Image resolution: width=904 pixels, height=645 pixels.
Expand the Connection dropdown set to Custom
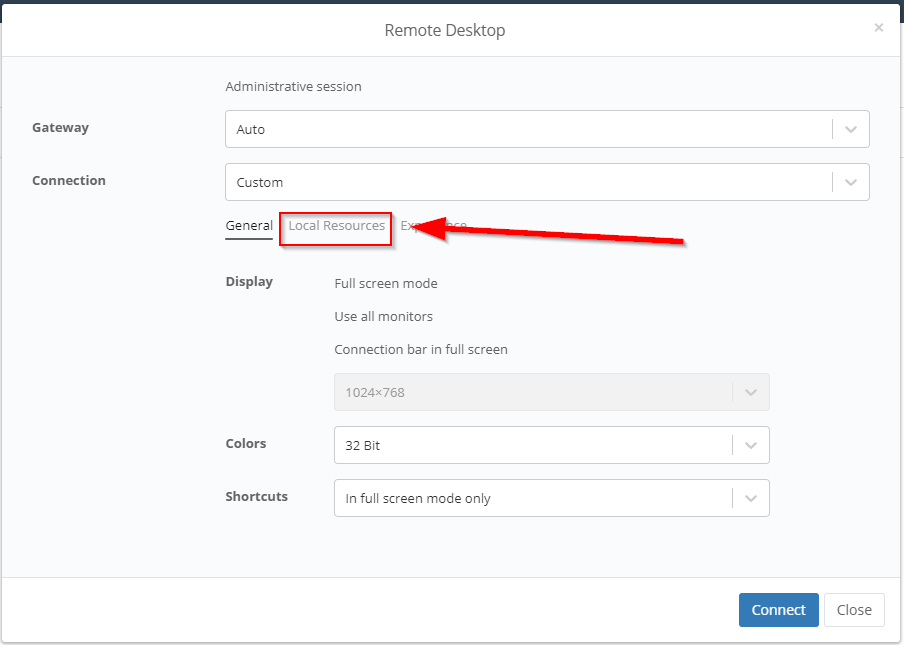(547, 182)
